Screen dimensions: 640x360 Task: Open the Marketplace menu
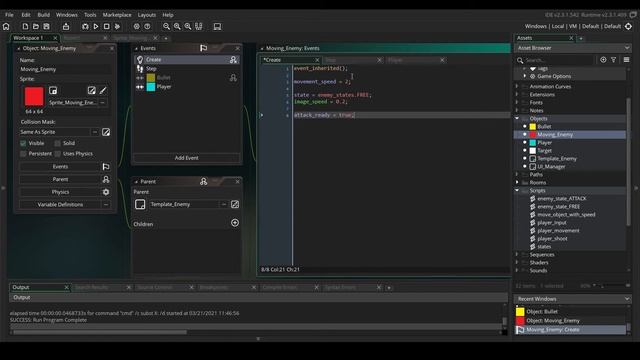point(117,15)
